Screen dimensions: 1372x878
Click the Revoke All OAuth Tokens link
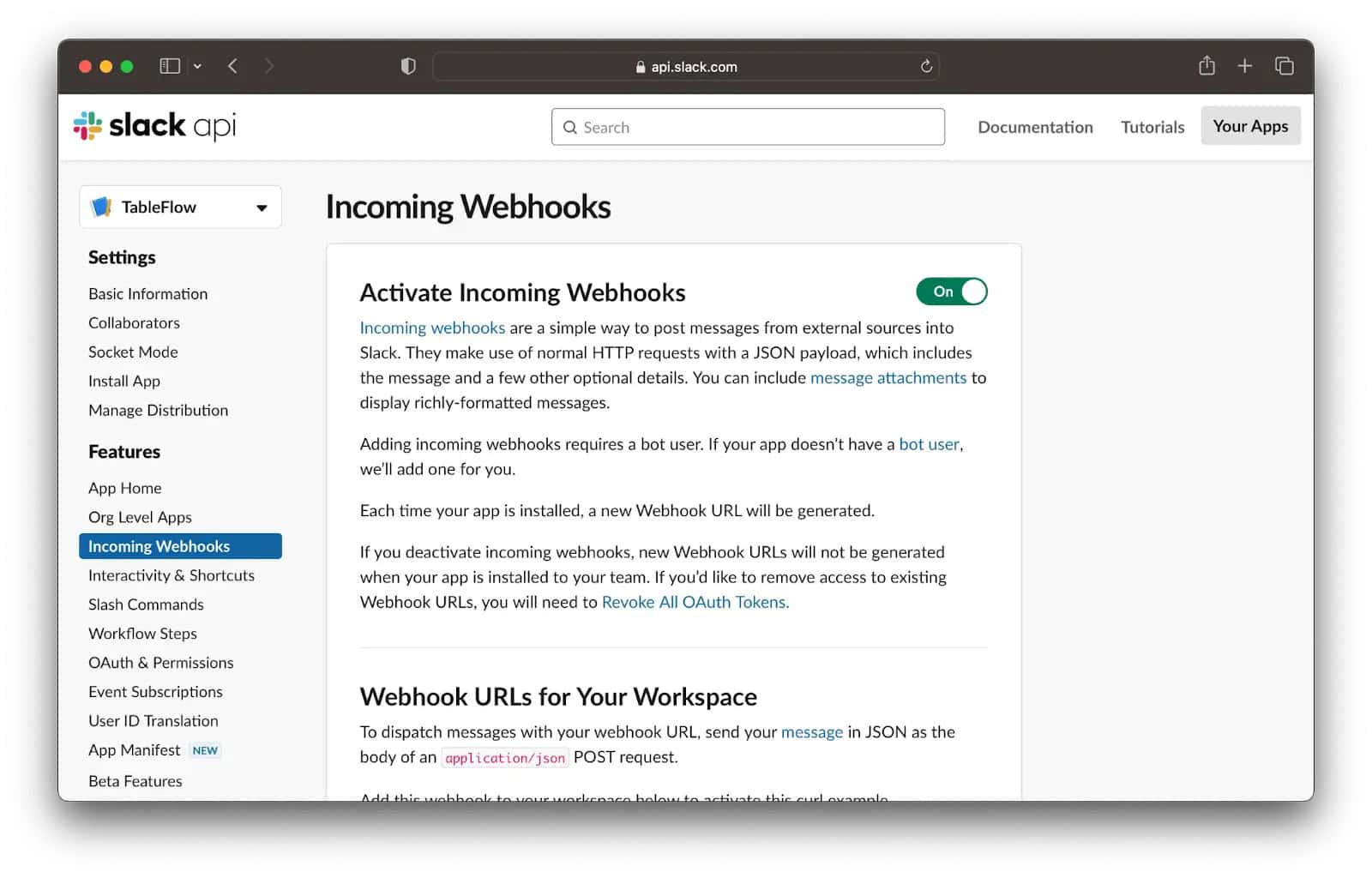tap(694, 602)
